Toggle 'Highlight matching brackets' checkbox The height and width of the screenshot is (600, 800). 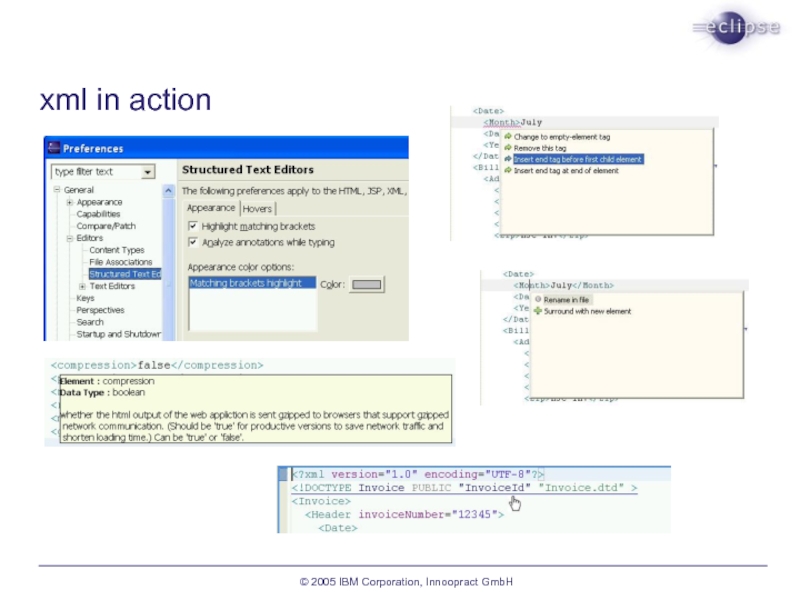(193, 226)
